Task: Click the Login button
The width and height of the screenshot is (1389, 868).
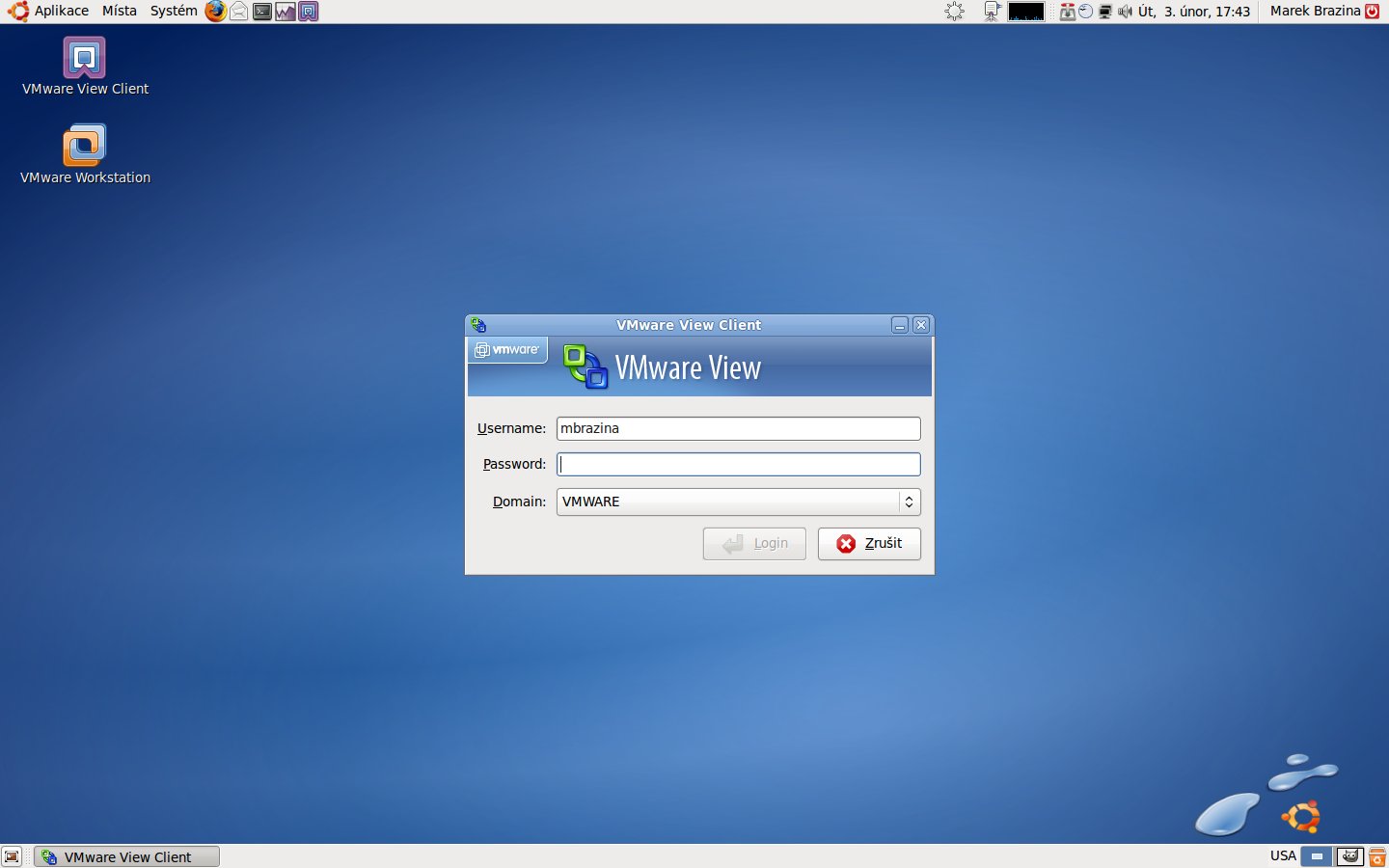Action: coord(754,544)
